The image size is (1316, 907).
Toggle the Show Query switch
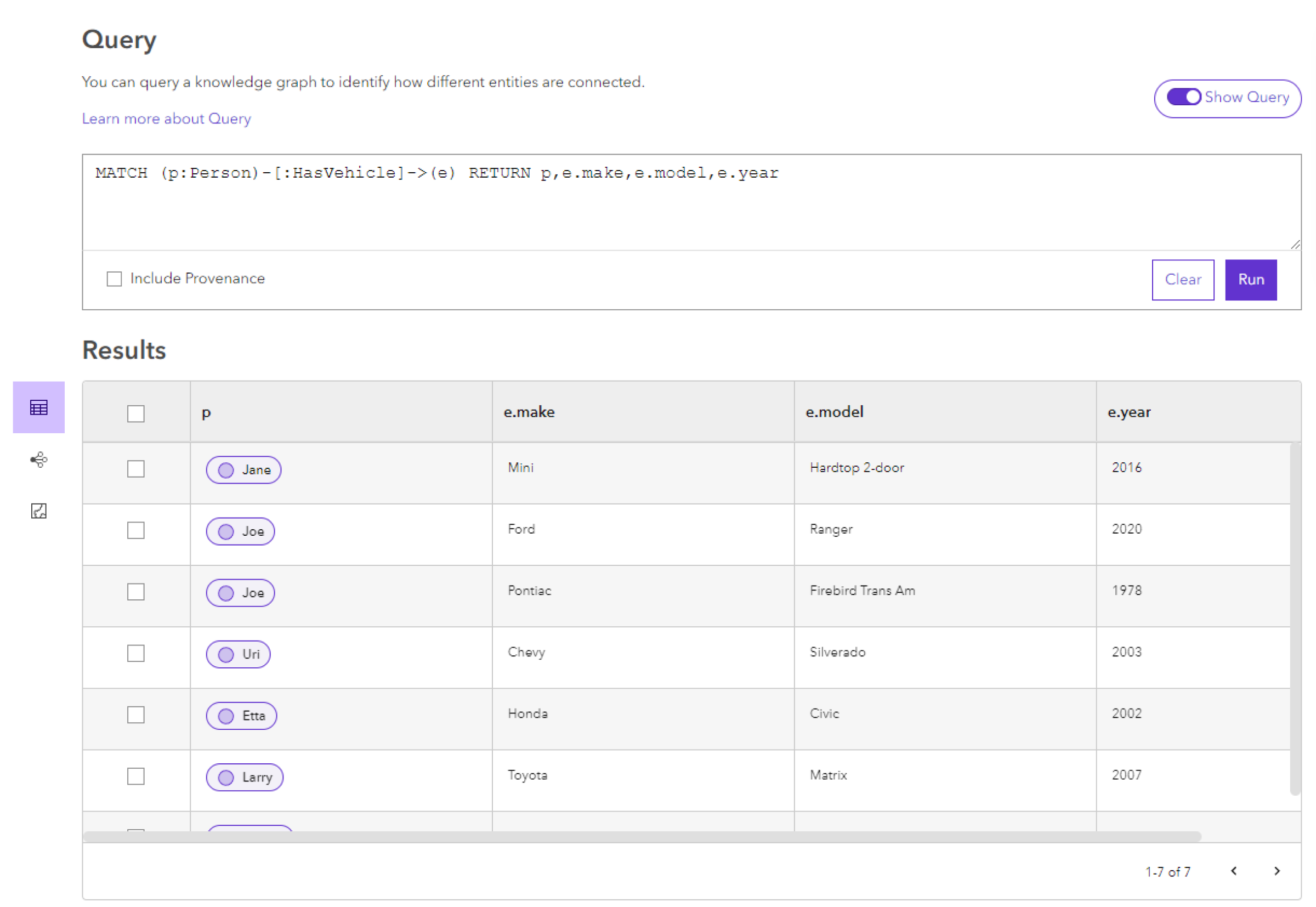click(x=1184, y=96)
